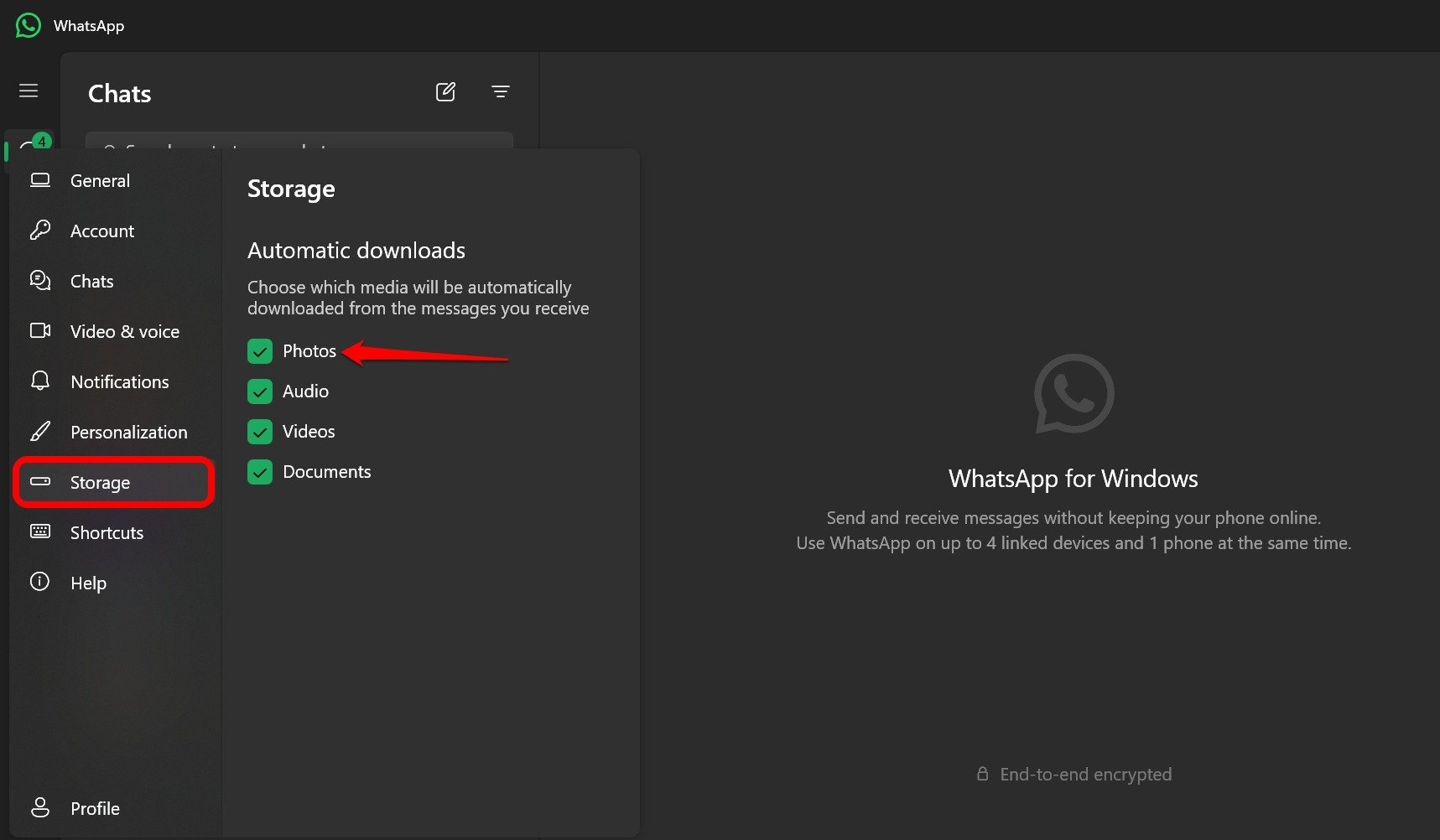Click the WhatsApp logo in the header
1440x840 pixels.
click(x=28, y=24)
